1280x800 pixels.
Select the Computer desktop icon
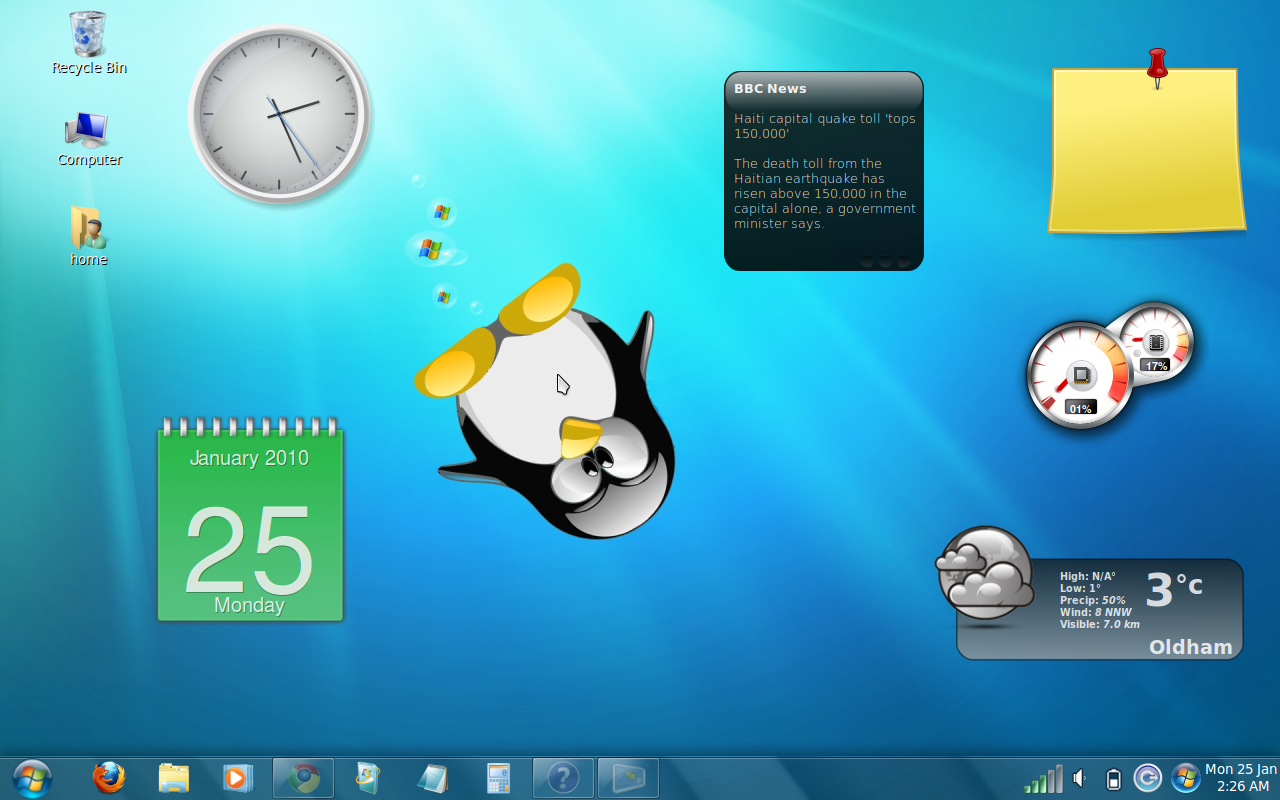tap(89, 139)
